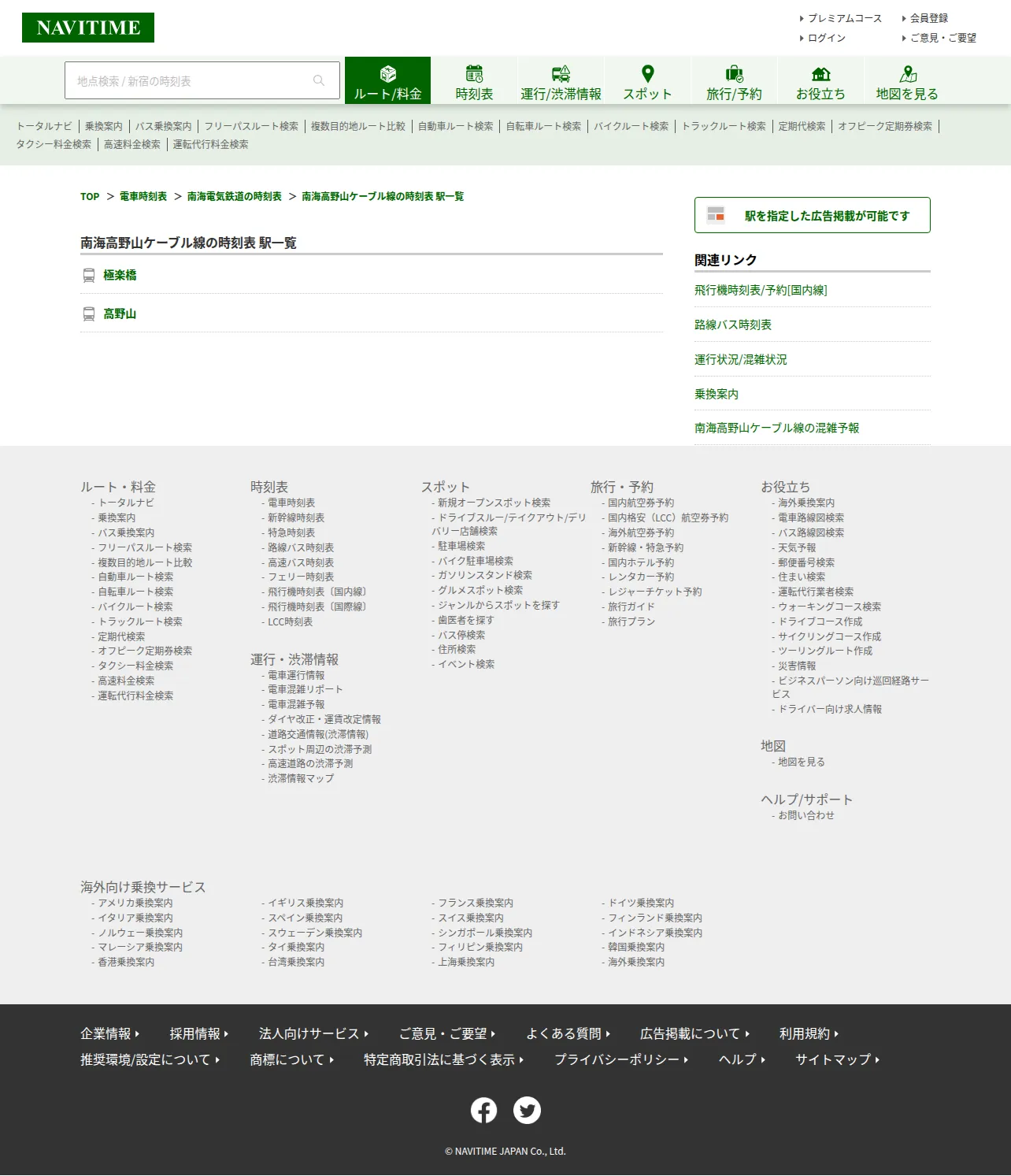Open LCC時刻表 footer link
The image size is (1011, 1176).
(x=290, y=622)
